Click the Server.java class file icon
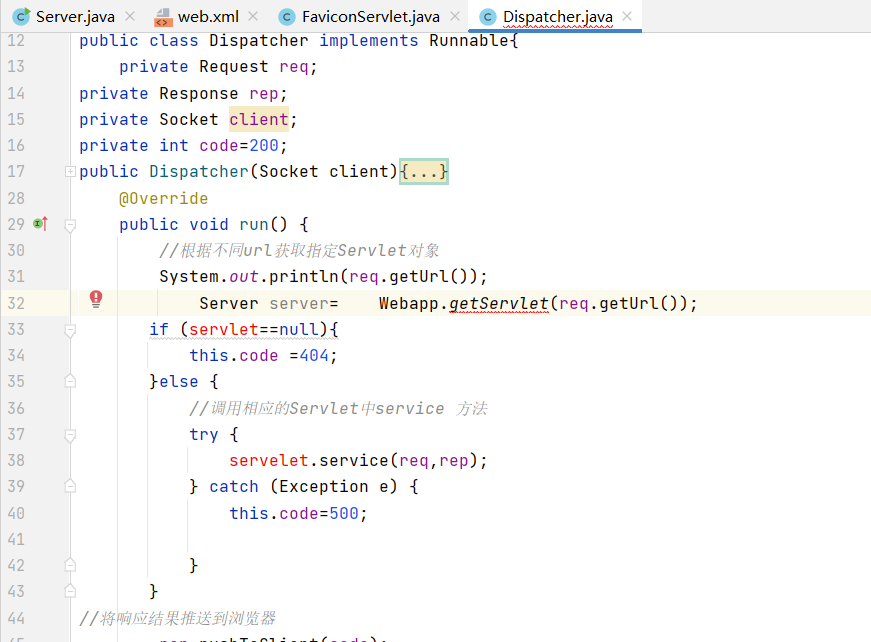The height and width of the screenshot is (642, 871). 21,17
